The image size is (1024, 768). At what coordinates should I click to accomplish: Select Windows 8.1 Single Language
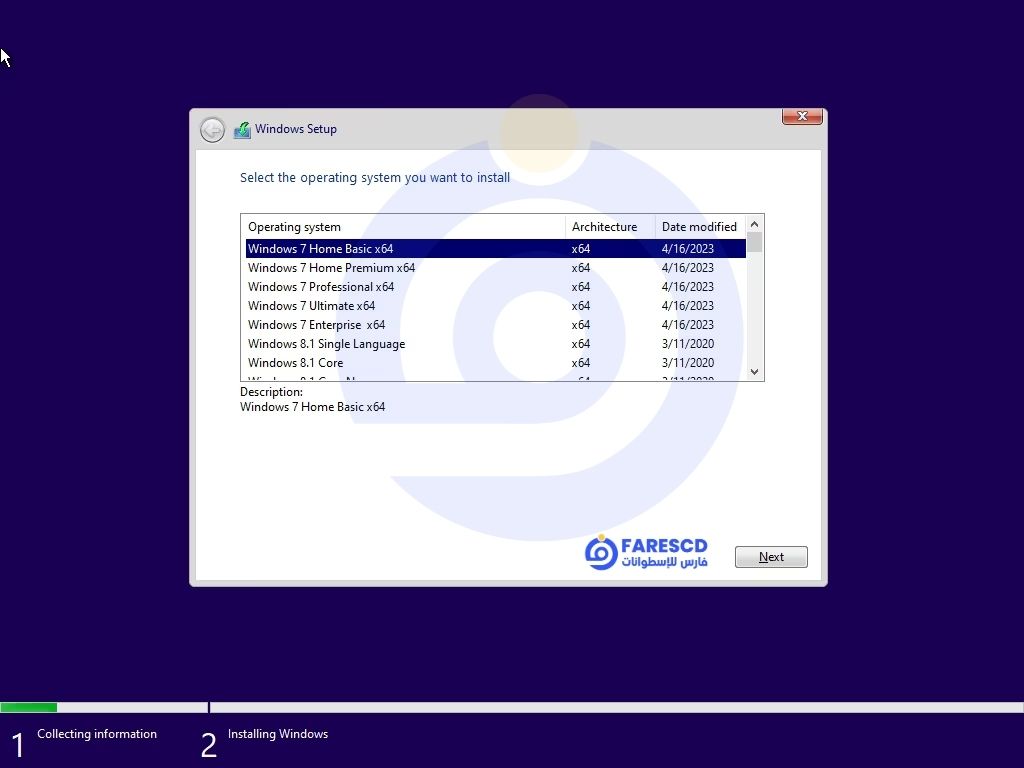(496, 344)
